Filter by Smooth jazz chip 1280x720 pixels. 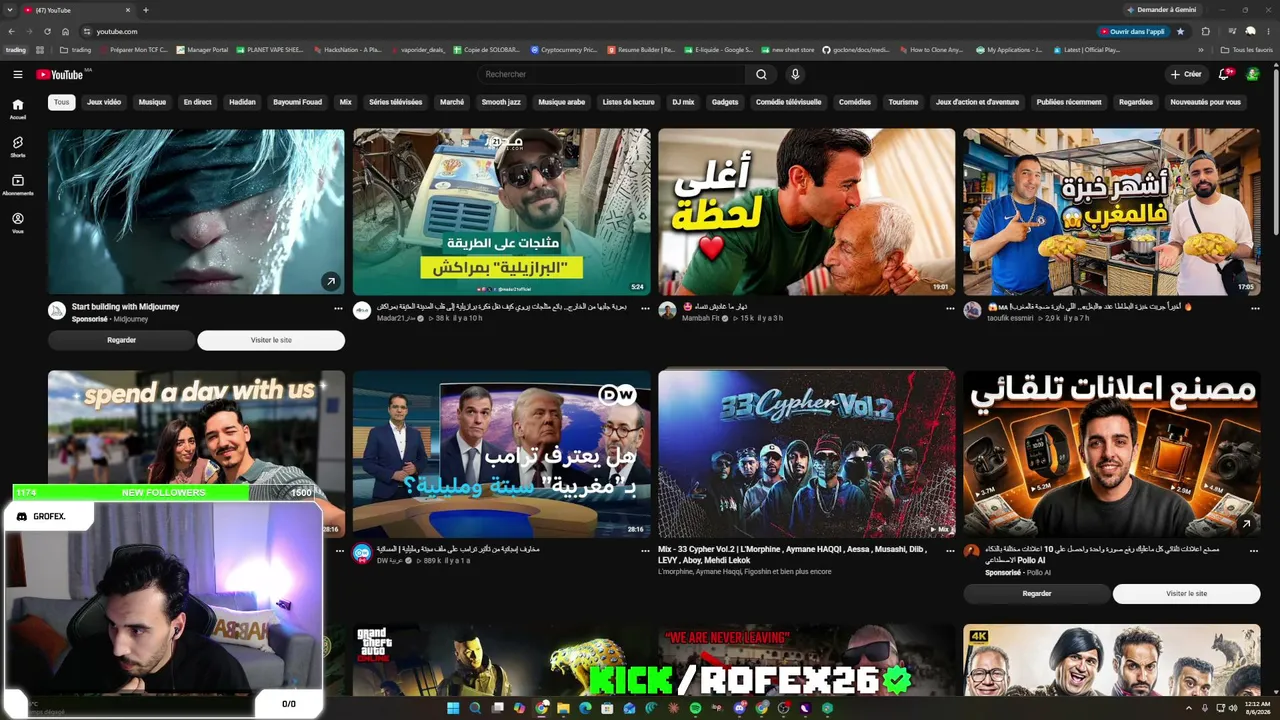pyautogui.click(x=501, y=102)
